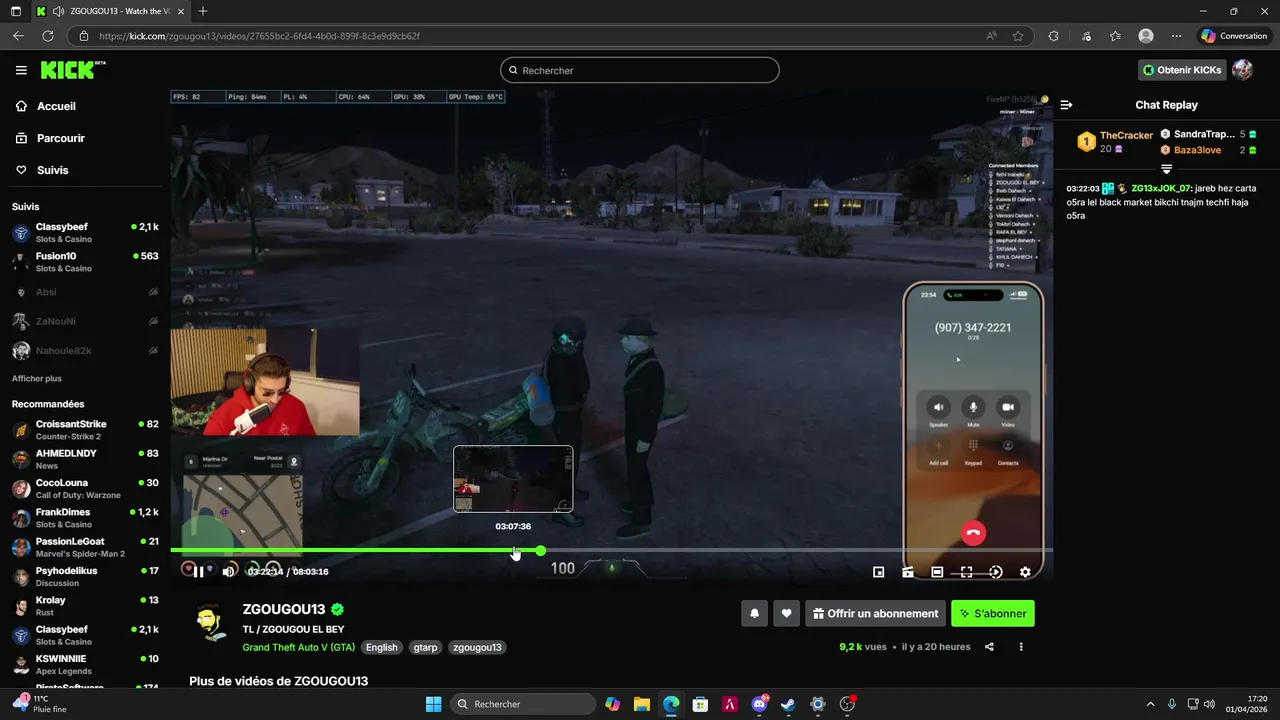Open Steam from taskbar
This screenshot has height=720, width=1280.
[788, 704]
